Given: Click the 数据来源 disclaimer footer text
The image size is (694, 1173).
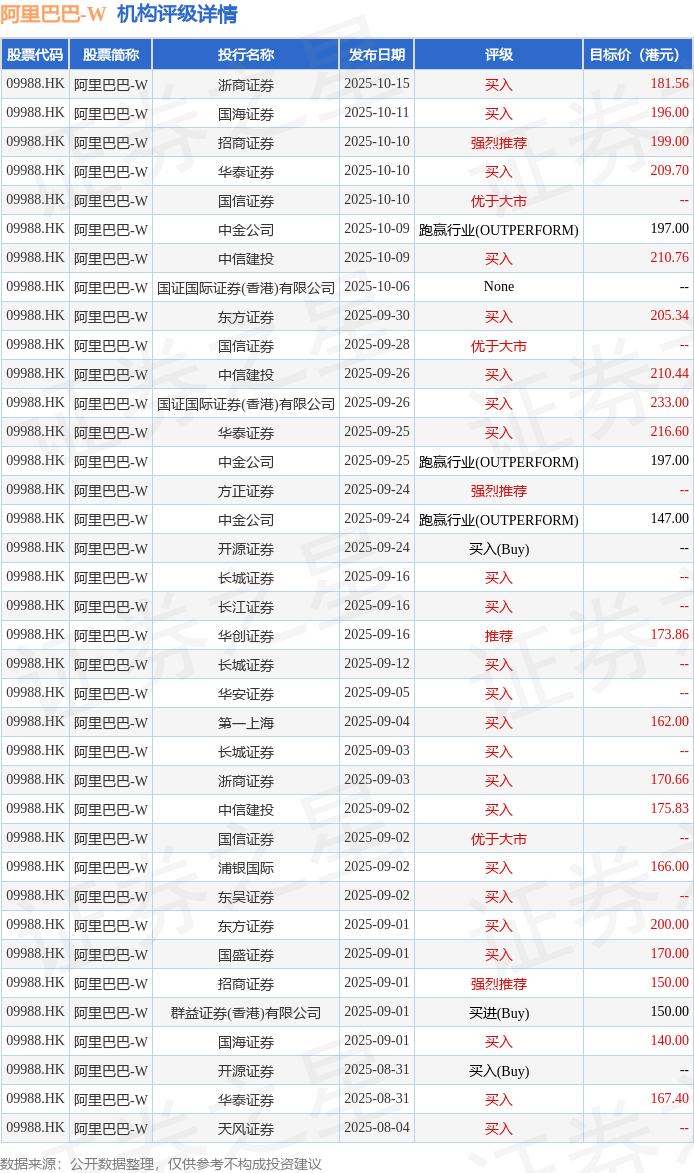Looking at the screenshot, I should point(161,1164).
